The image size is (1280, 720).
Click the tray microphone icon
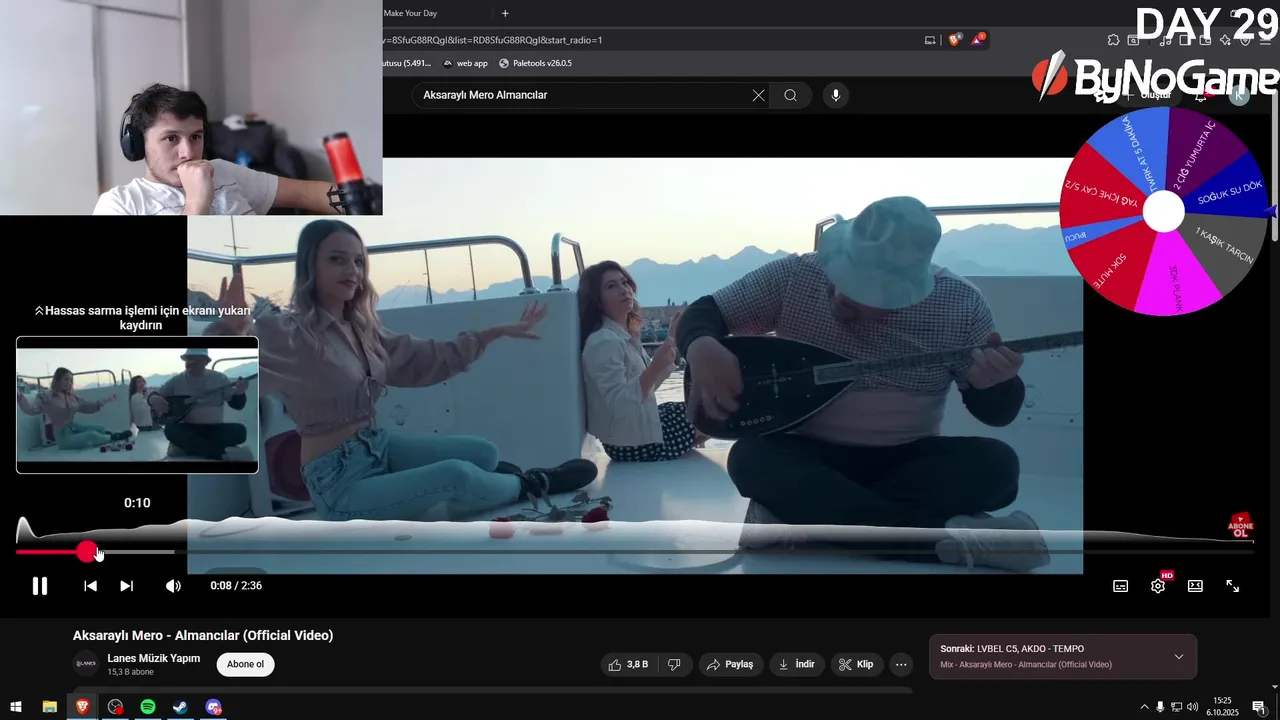(1160, 707)
